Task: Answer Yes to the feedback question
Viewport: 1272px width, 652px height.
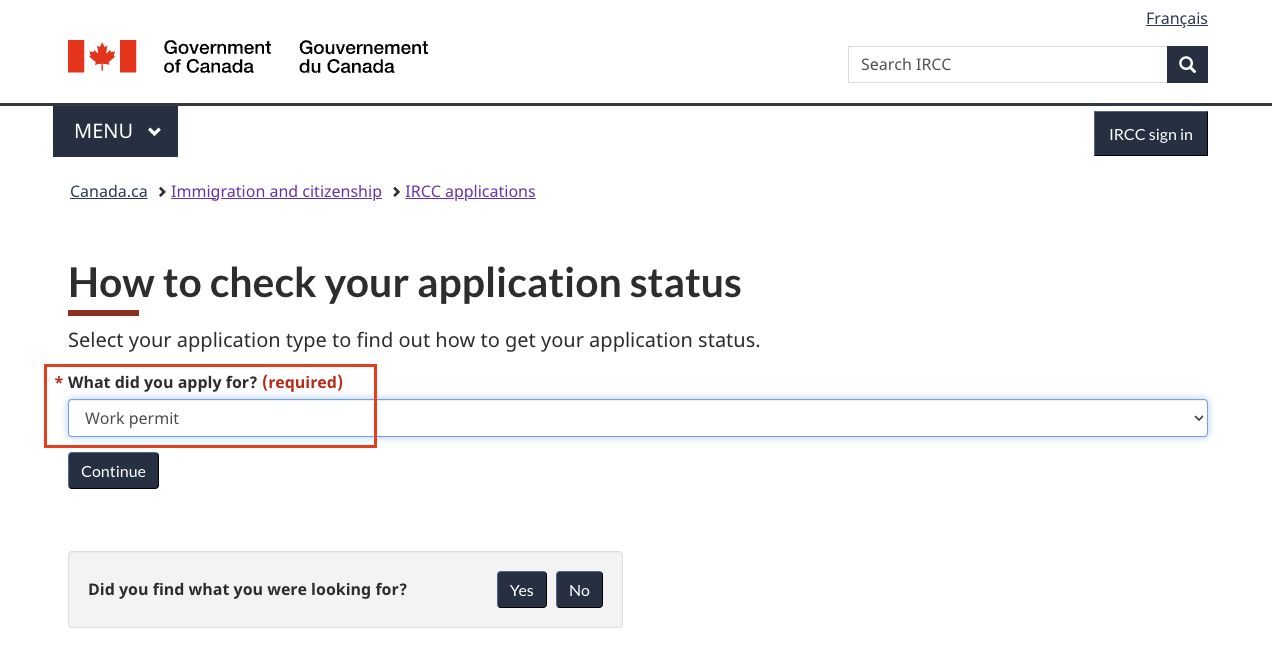Action: (x=521, y=590)
